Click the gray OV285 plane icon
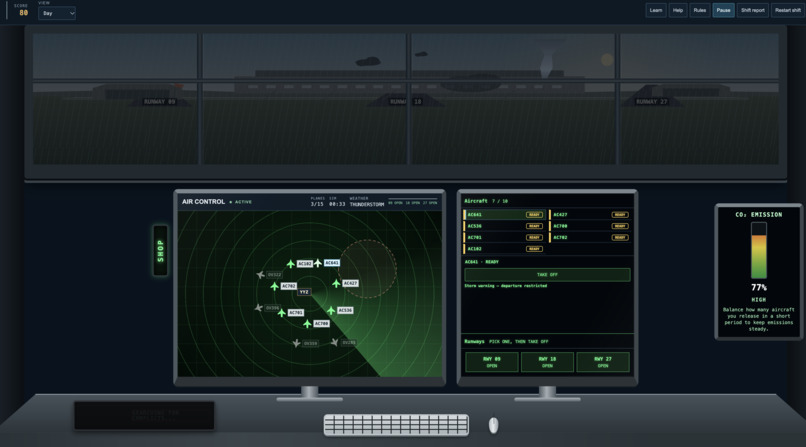806x447 pixels. (335, 342)
